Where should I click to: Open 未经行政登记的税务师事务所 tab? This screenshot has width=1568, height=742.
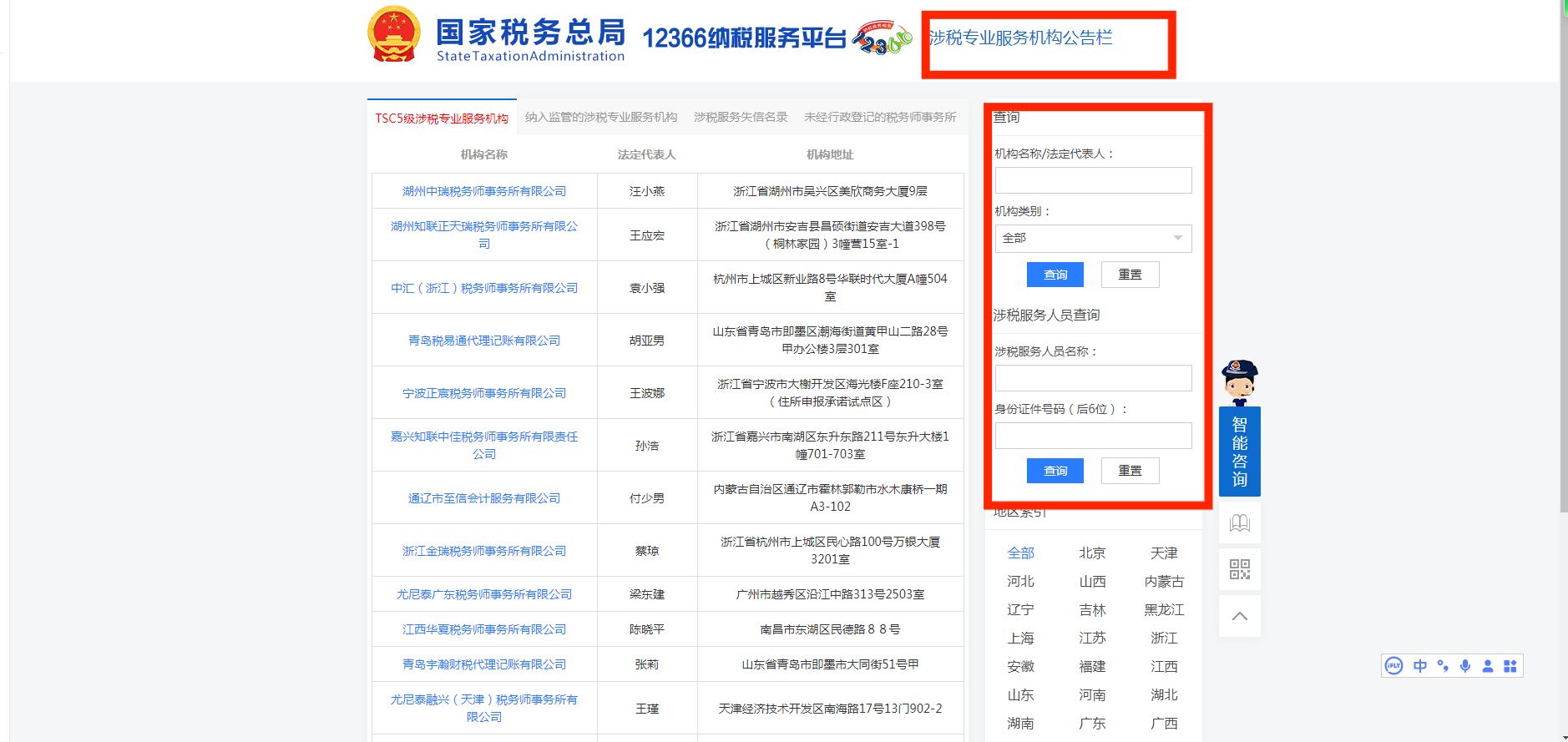880,118
